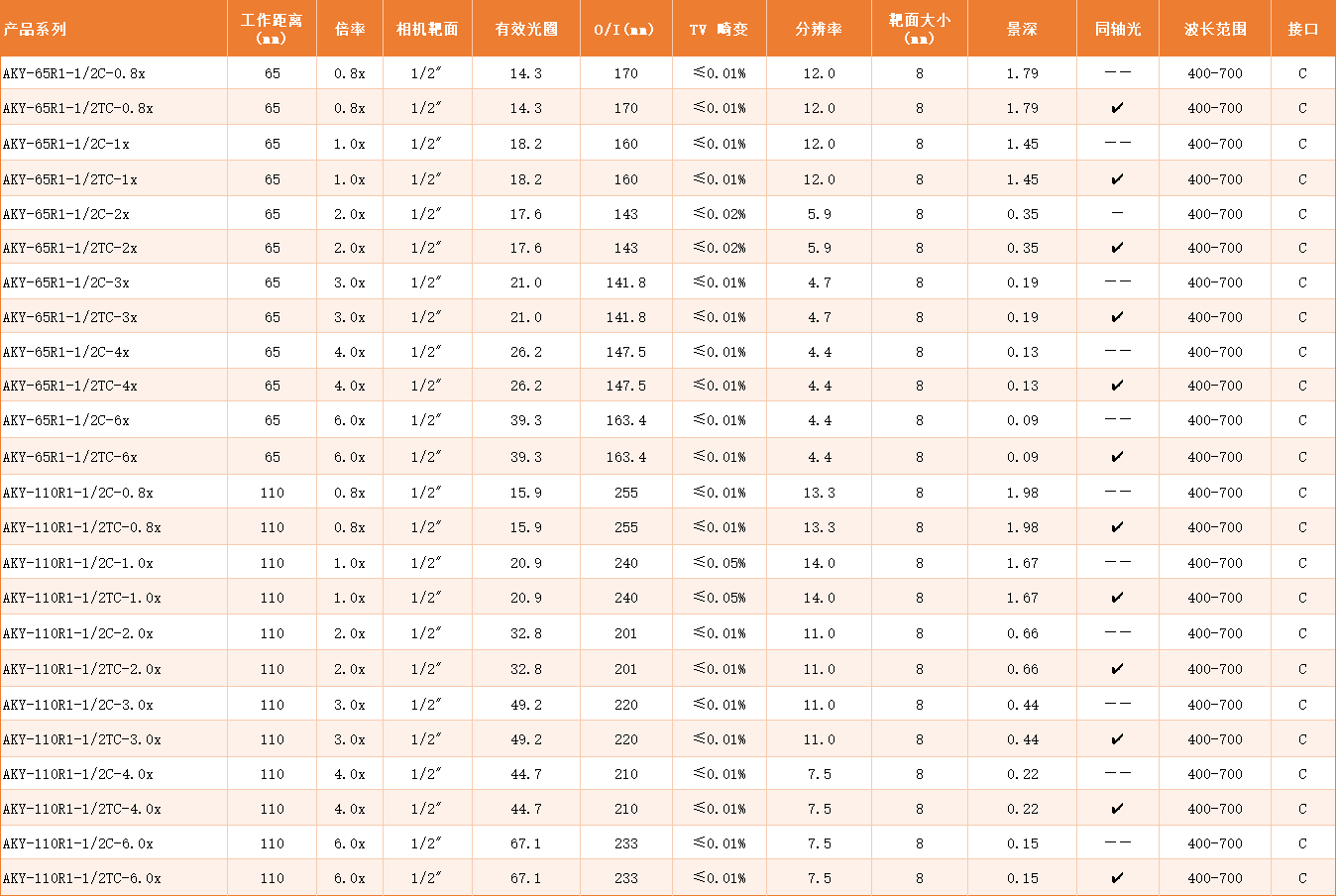1336x896 pixels.
Task: Select the checkmark in the AKY-110R1-1/2TC-3.0x row
Action: 1117,739
